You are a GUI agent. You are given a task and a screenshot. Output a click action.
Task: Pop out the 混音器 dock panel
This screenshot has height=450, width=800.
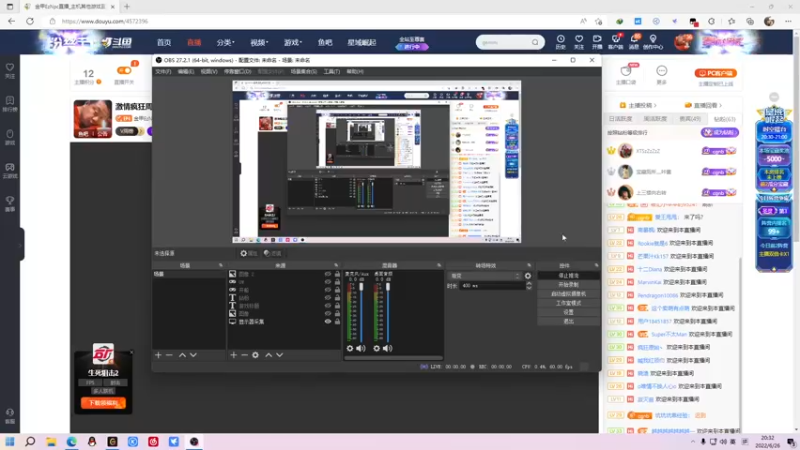click(x=439, y=266)
